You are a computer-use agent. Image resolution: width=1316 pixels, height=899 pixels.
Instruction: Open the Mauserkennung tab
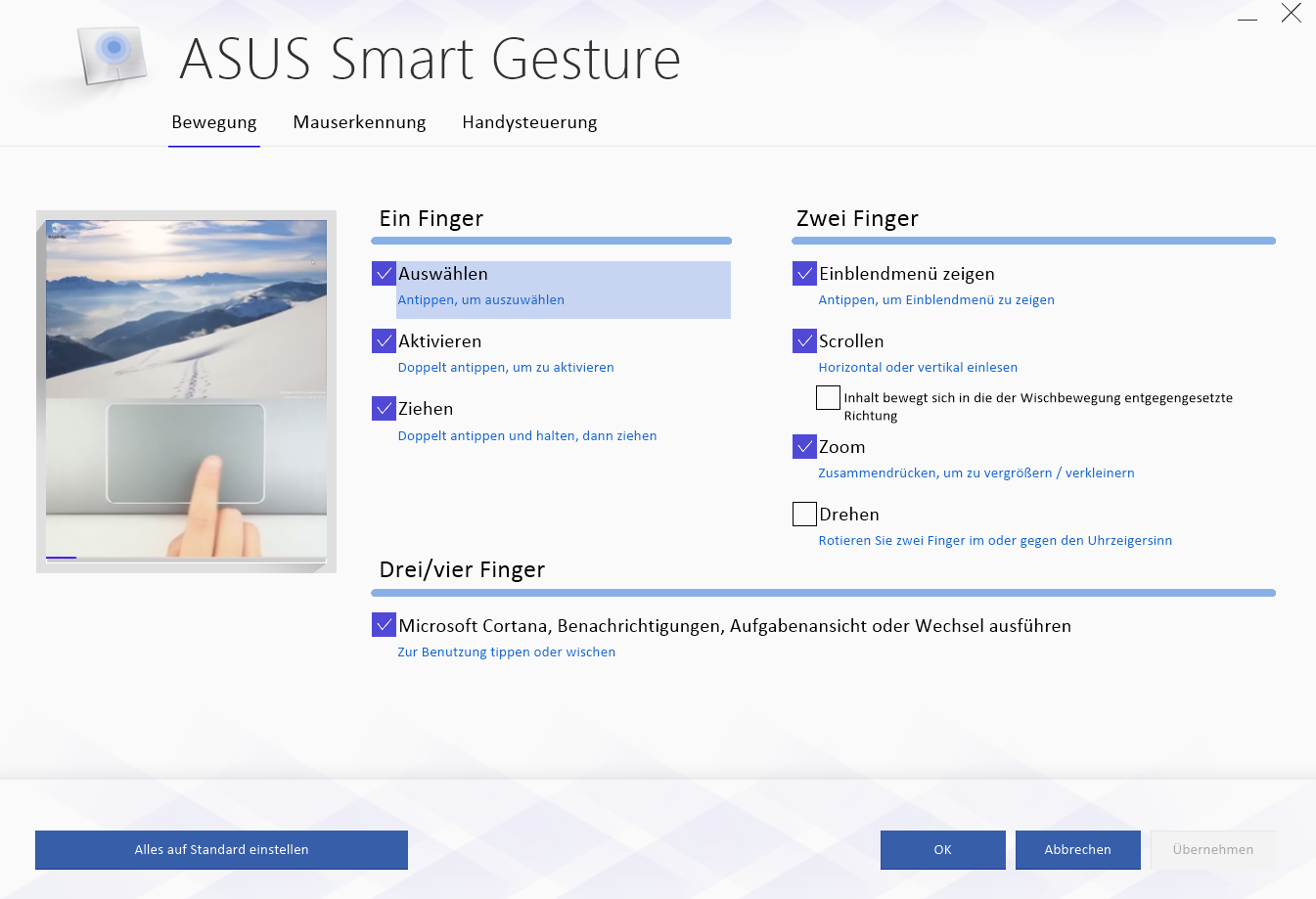tap(359, 122)
